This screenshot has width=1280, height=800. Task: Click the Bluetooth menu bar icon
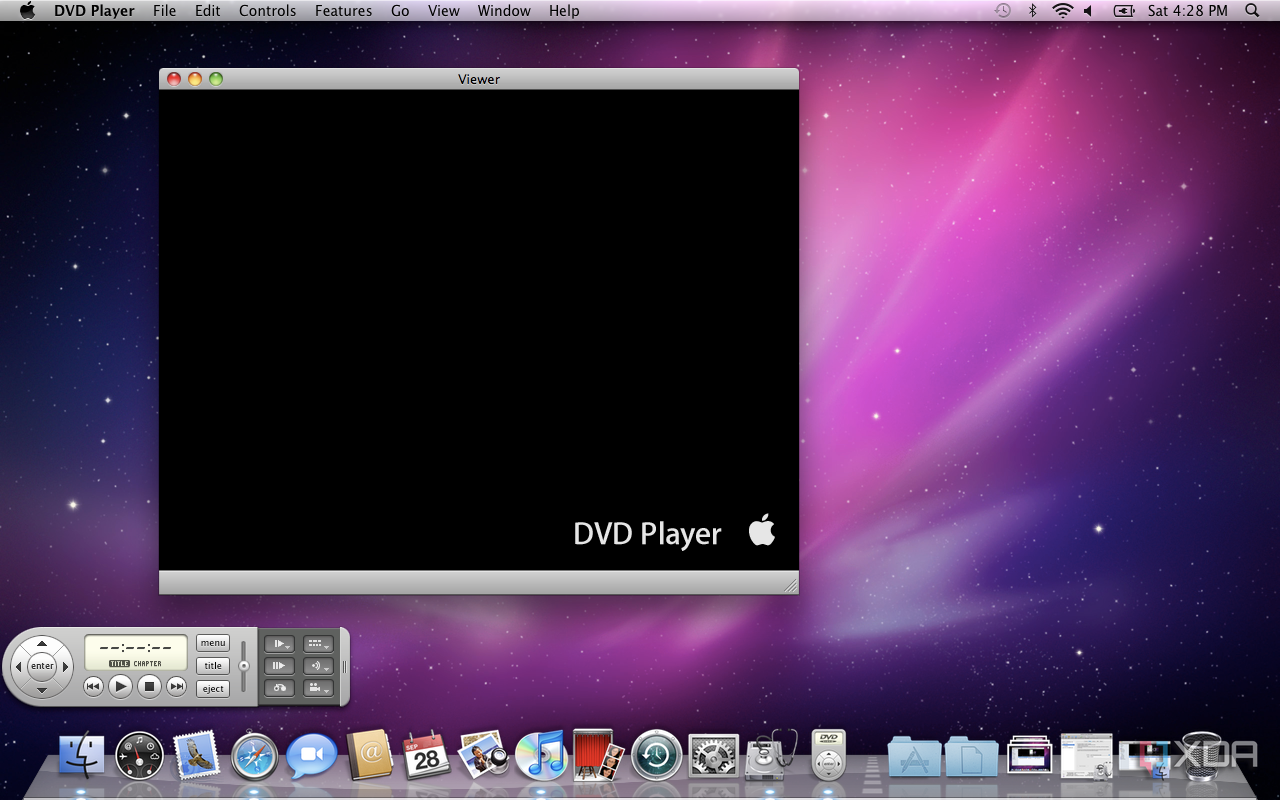click(x=1033, y=11)
